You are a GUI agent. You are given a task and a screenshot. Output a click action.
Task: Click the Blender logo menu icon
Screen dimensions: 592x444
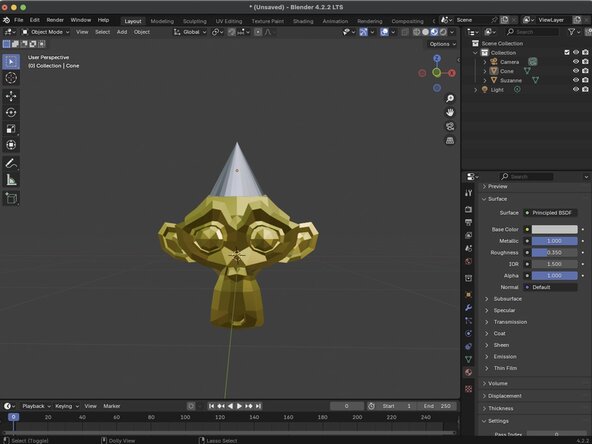(6, 20)
